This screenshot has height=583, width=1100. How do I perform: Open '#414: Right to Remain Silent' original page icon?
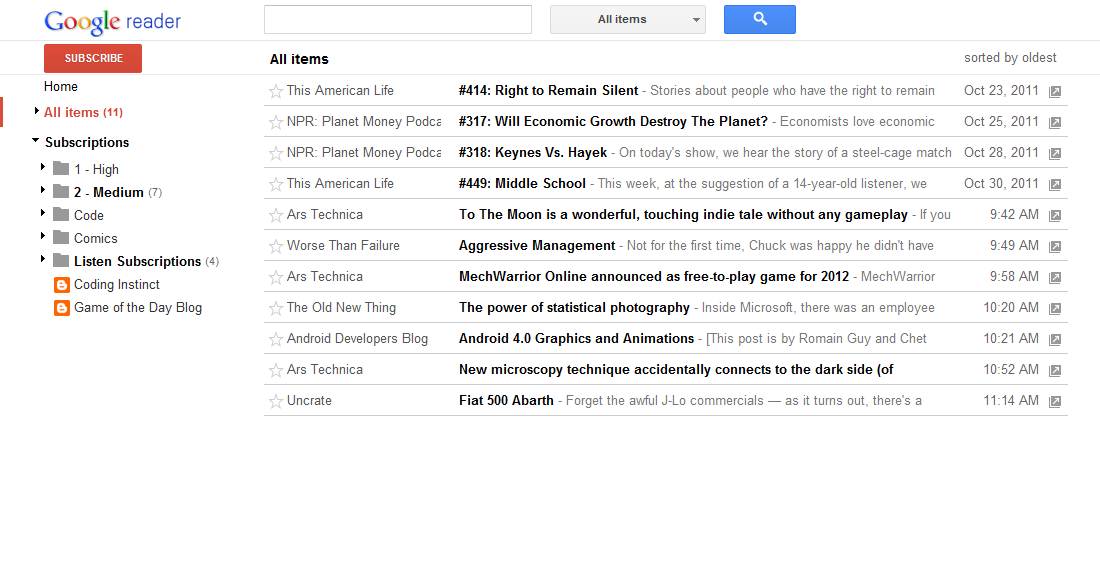(1054, 92)
